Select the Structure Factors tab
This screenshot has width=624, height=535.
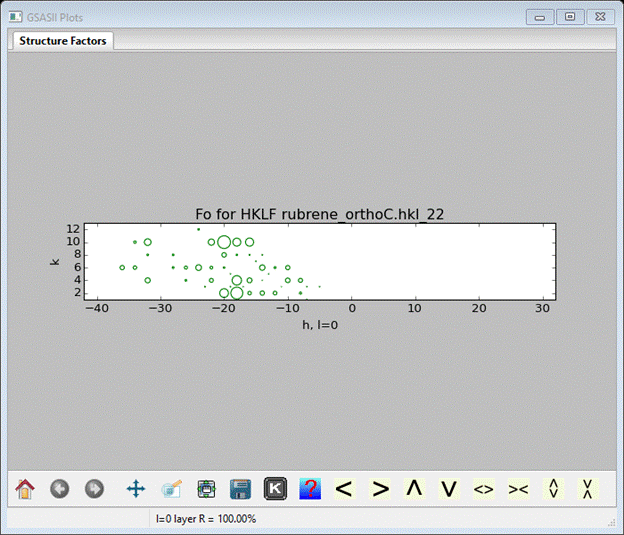tap(63, 41)
